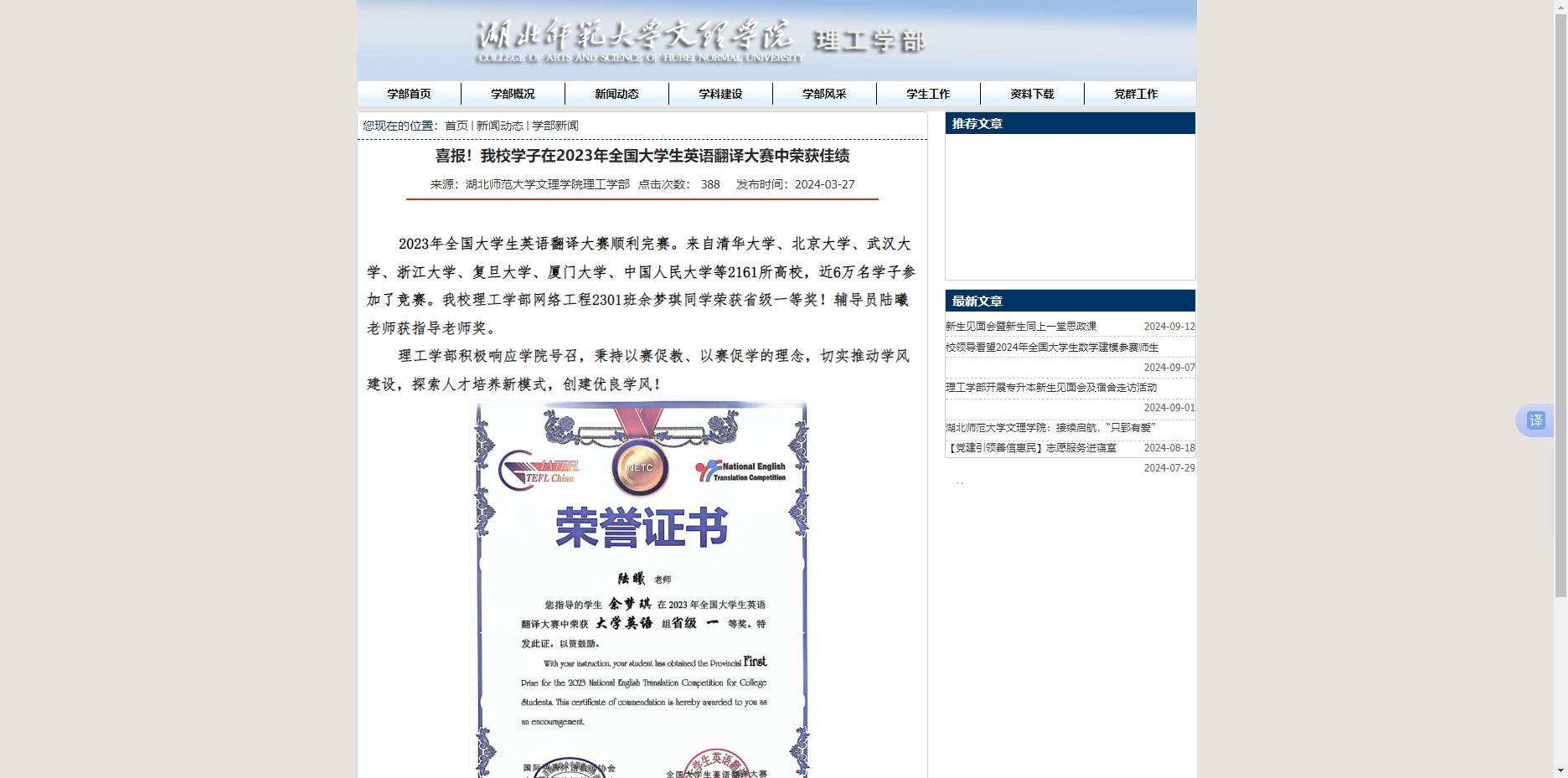Open 【党建引领善信惠民】志愿服务 article
Screen dimensions: 1568x778
1030,448
